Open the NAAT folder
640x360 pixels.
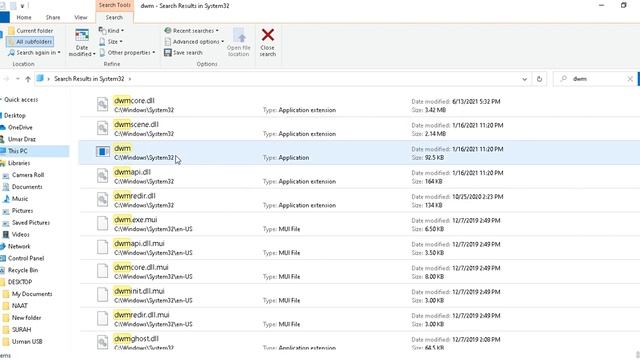point(20,306)
